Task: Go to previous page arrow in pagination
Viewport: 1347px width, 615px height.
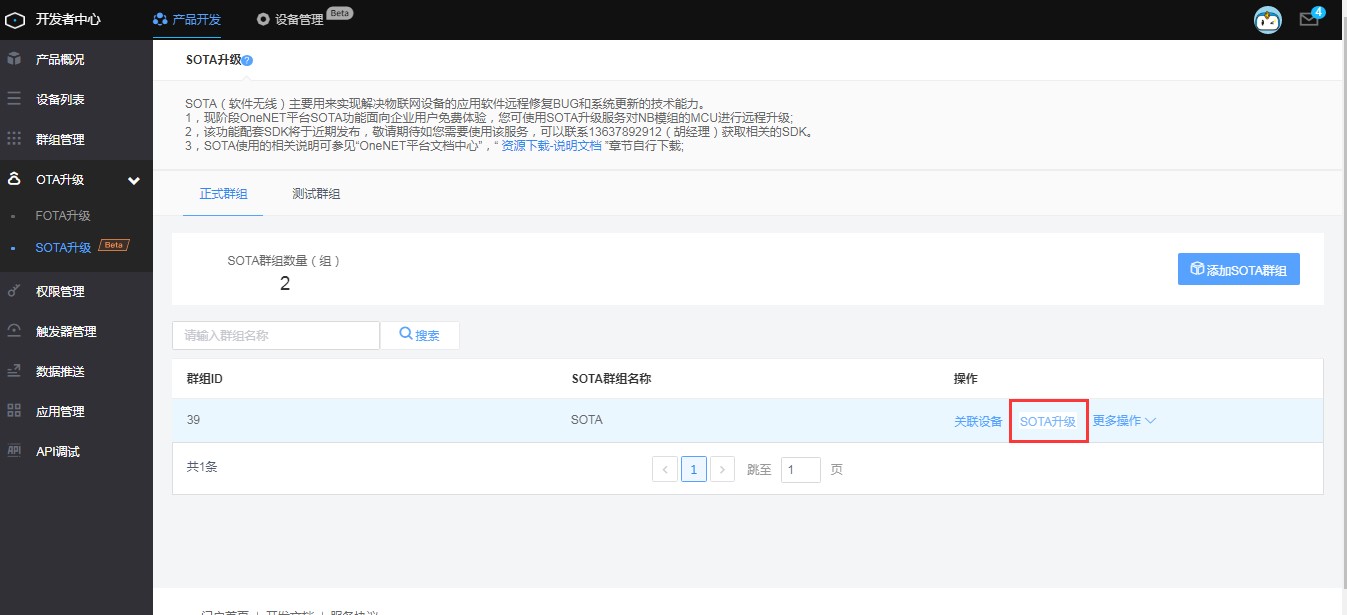Action: pos(665,469)
